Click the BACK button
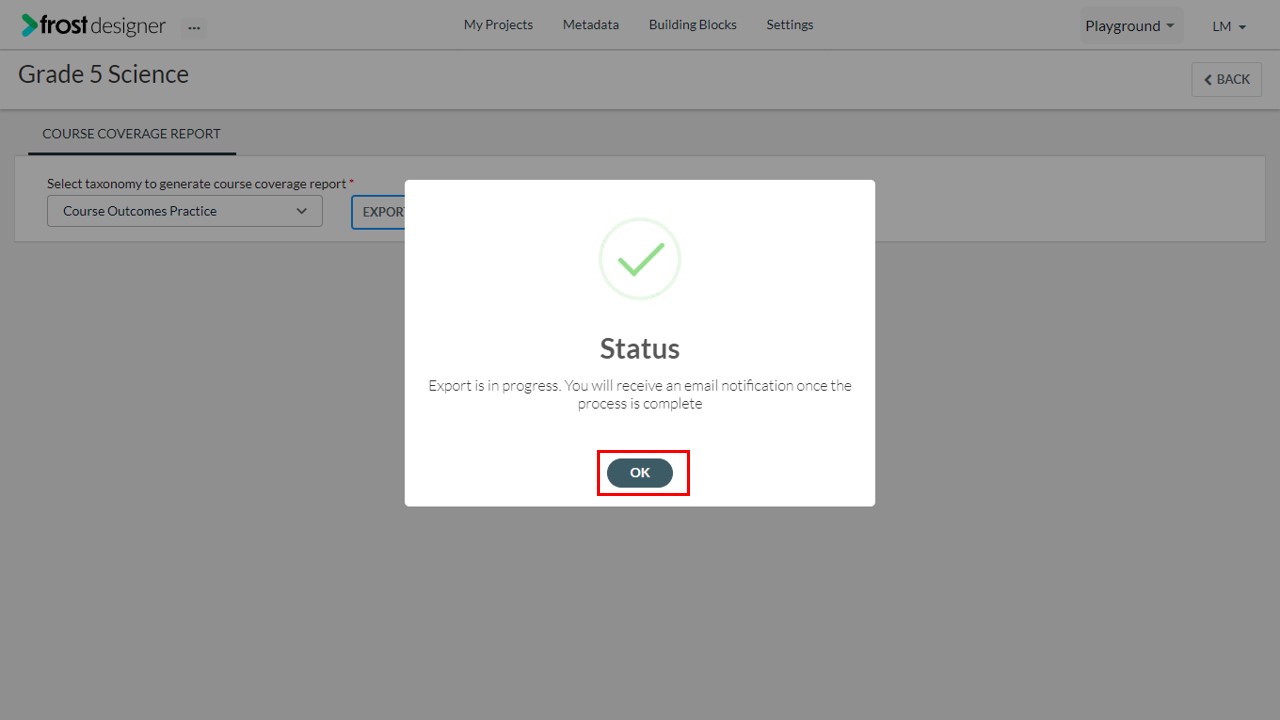The width and height of the screenshot is (1280, 720). coord(1226,79)
